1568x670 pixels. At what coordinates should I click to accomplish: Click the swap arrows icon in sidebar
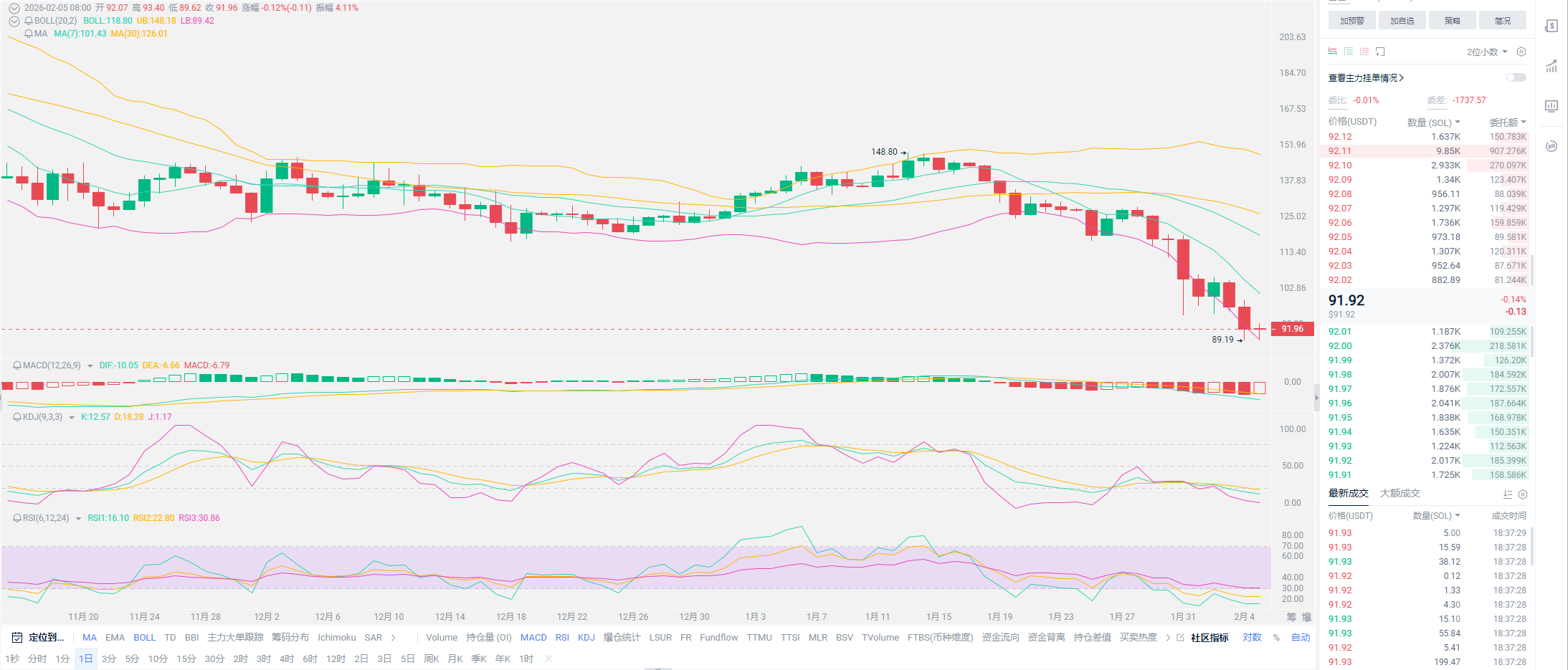pos(1552,146)
